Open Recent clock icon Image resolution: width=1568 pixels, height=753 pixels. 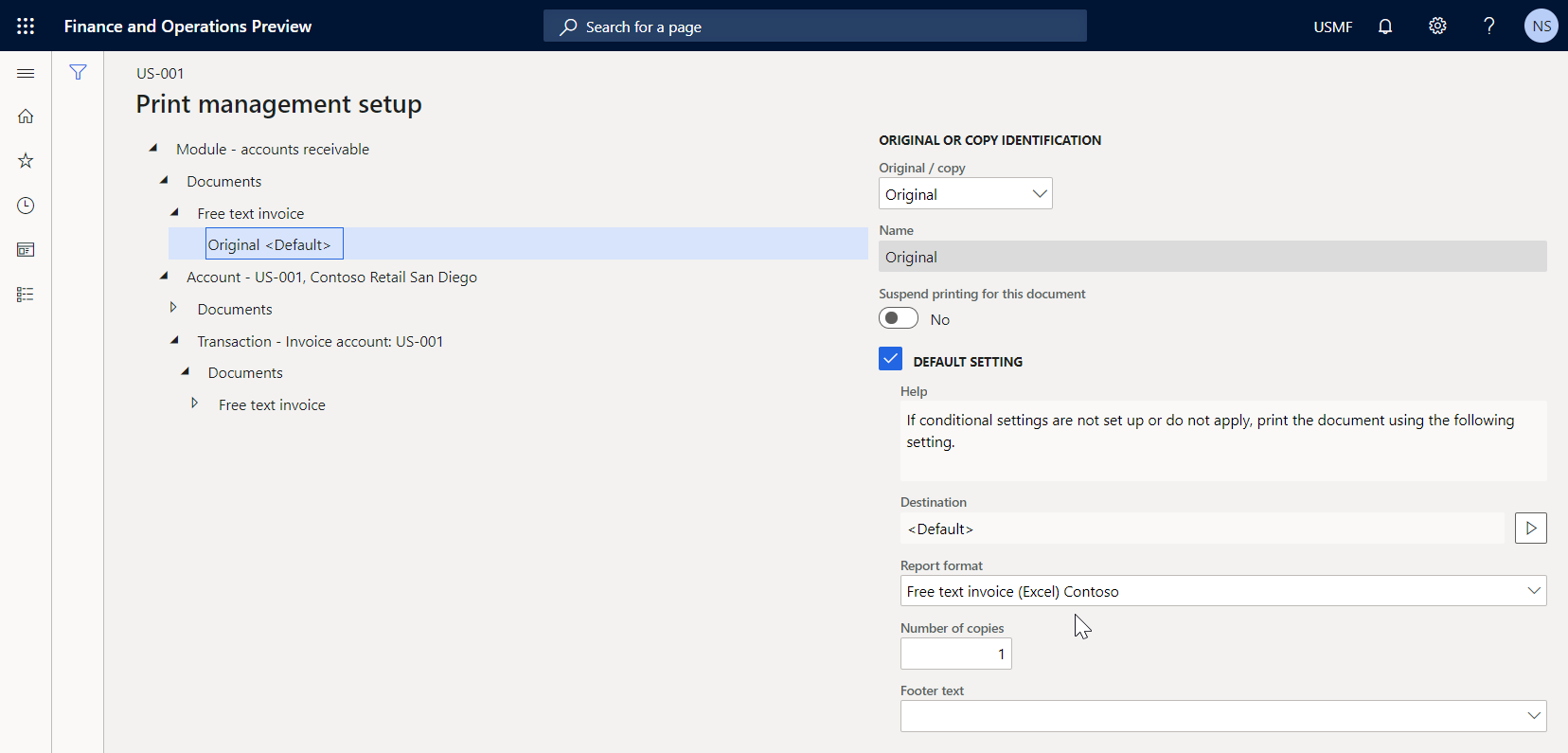click(x=26, y=206)
